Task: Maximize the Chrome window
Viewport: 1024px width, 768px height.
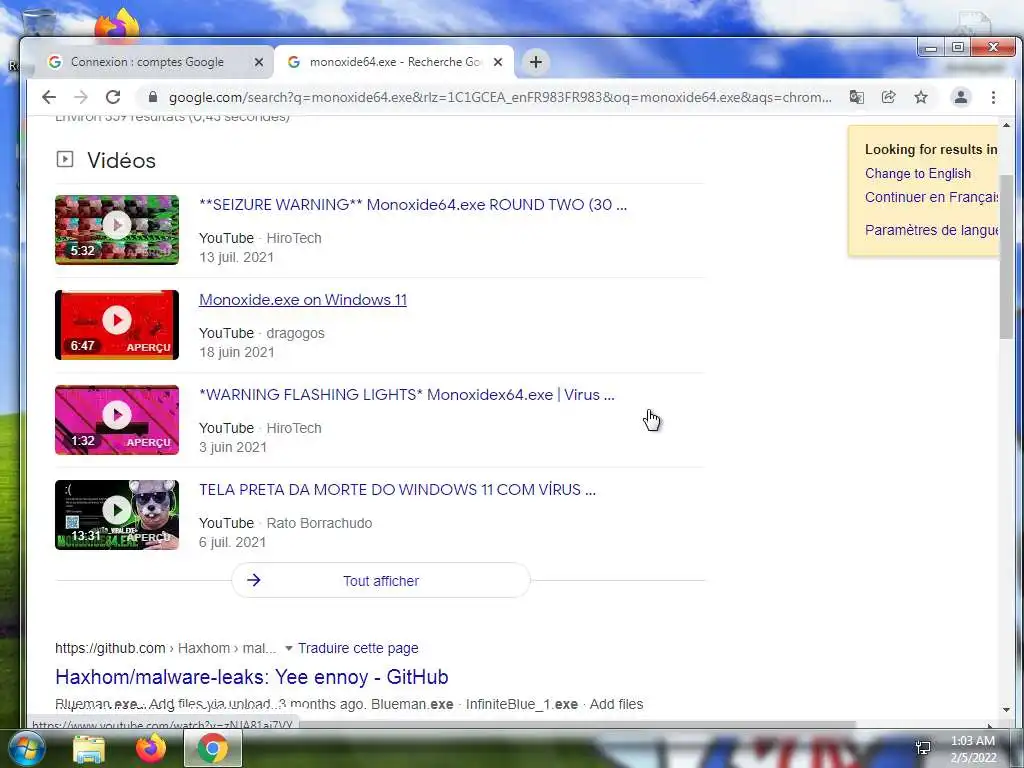Action: [x=957, y=47]
